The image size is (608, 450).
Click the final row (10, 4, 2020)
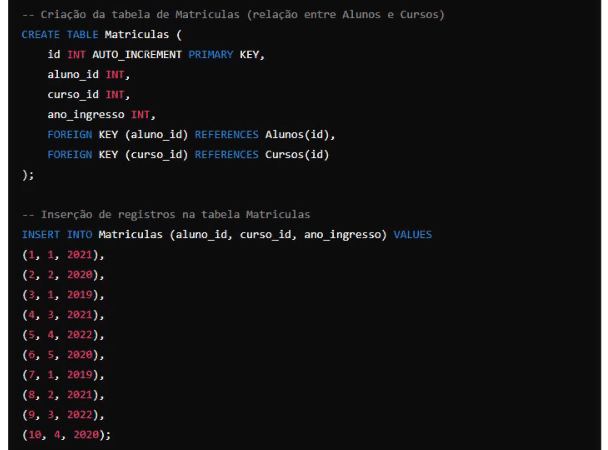(x=66, y=434)
